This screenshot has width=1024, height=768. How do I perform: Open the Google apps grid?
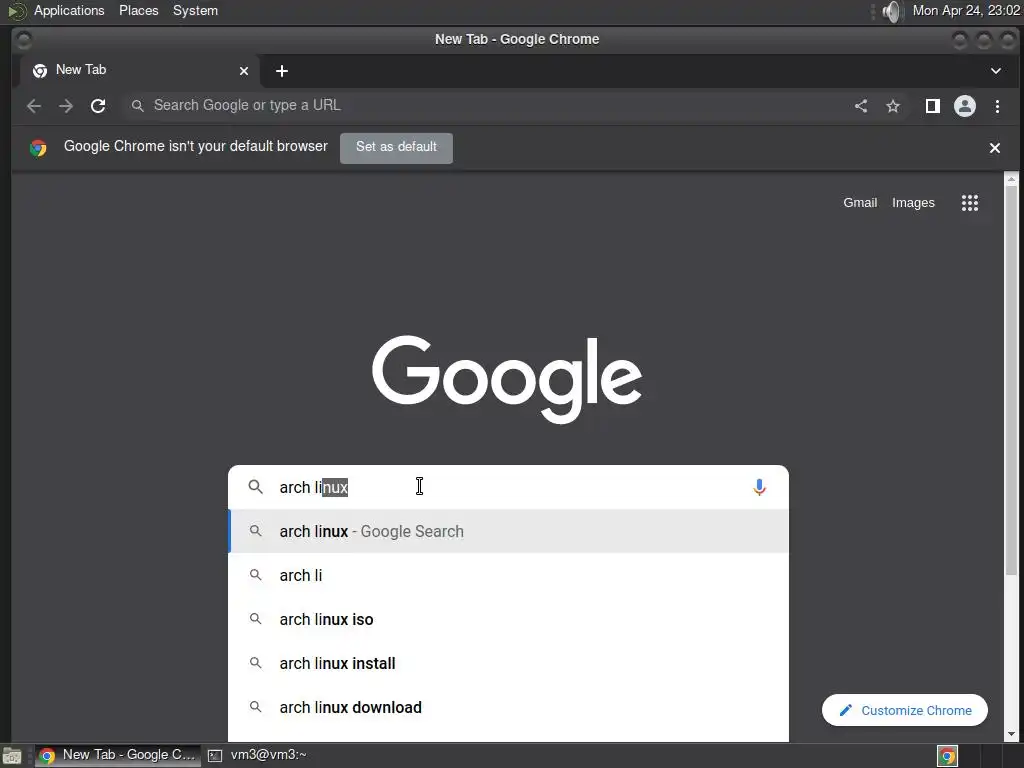pyautogui.click(x=969, y=203)
